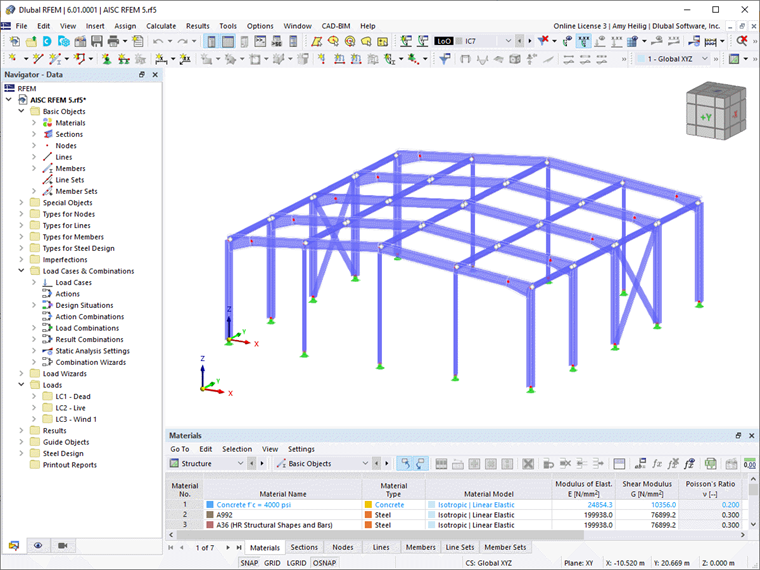Viewport: 760px width, 570px height.
Task: Click the decimal places 0.00 icon
Action: click(x=749, y=464)
